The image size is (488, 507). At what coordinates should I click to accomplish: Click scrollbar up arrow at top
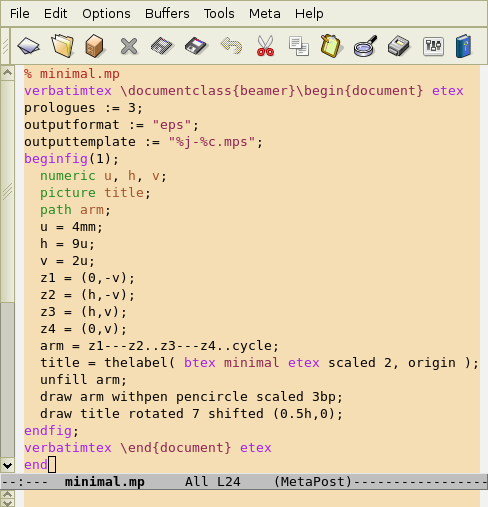(7, 72)
